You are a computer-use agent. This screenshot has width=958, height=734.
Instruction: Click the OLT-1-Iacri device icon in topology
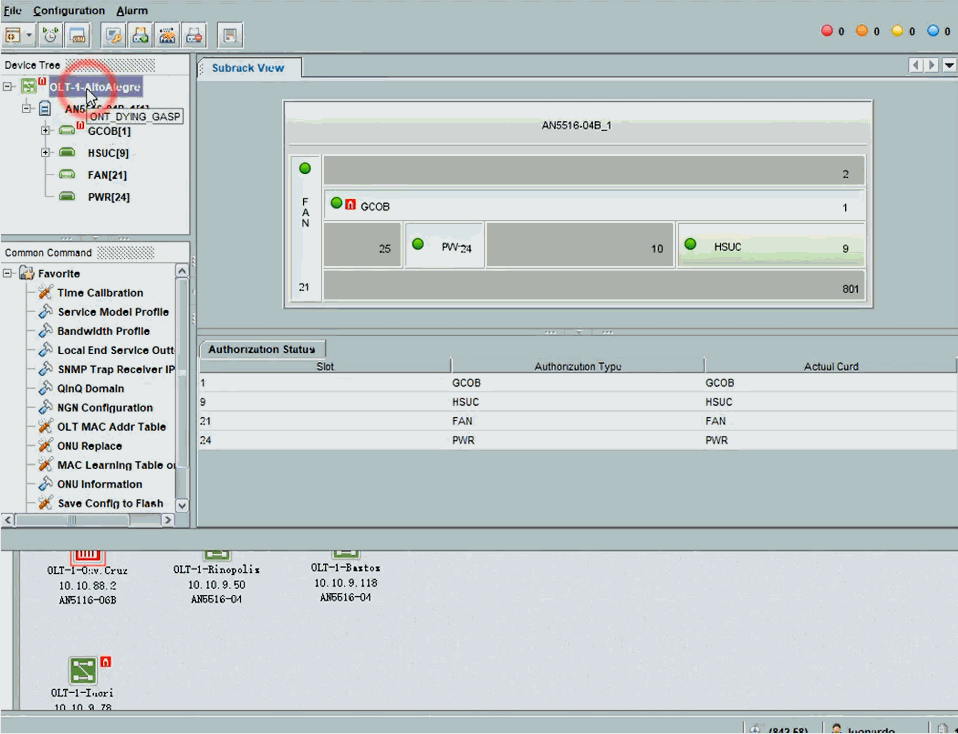pos(83,670)
